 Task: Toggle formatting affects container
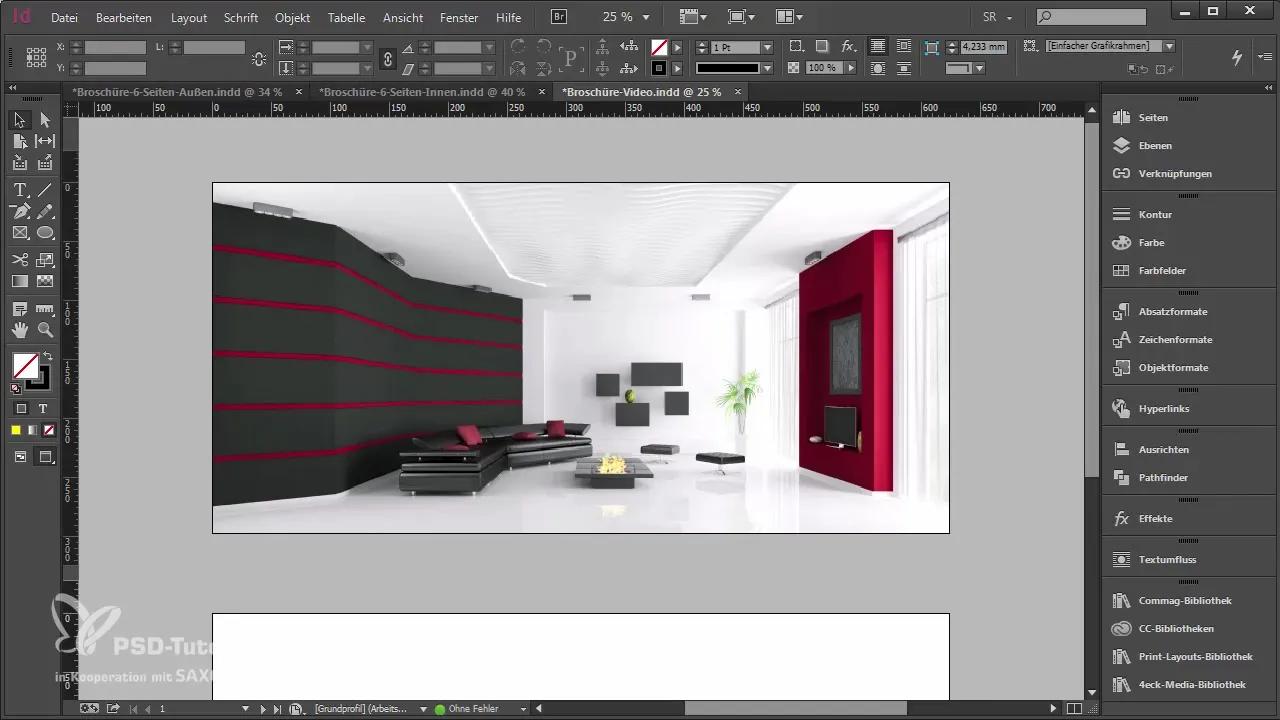21,408
